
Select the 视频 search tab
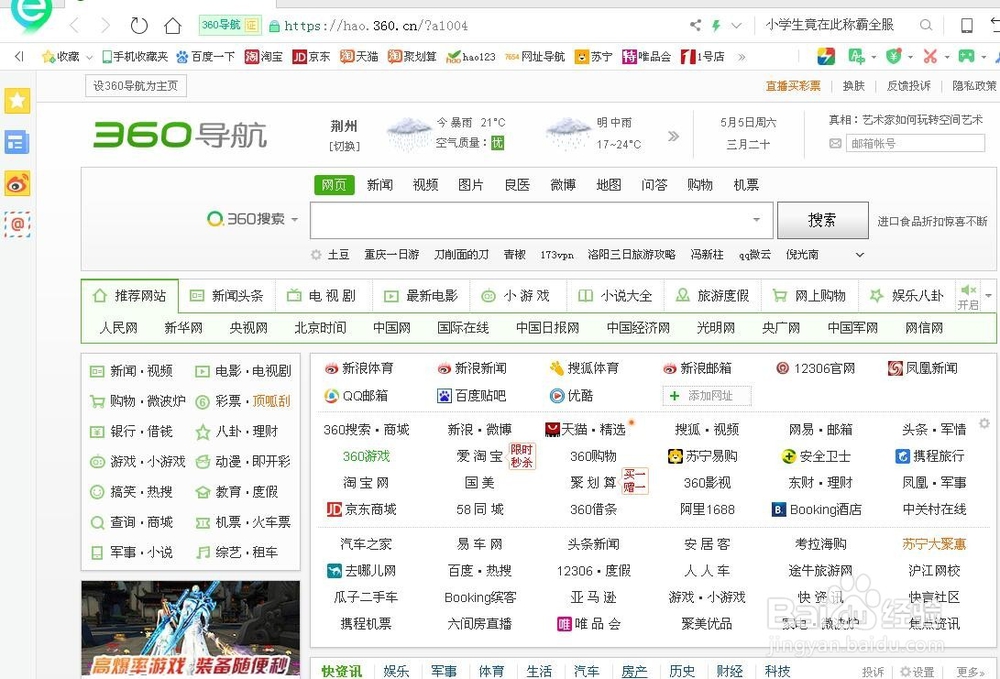425,185
